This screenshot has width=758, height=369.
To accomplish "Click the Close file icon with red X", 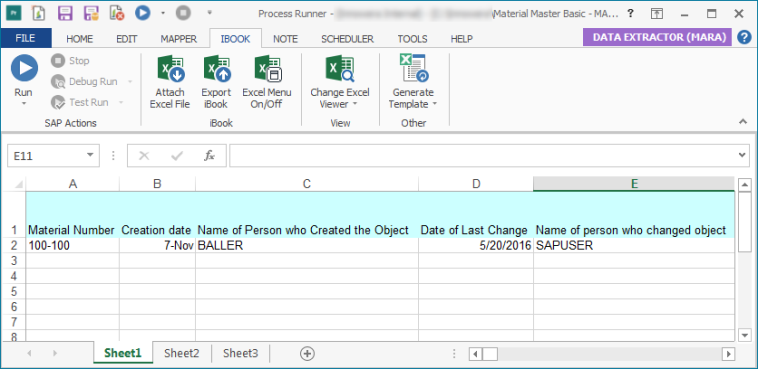I will pyautogui.click(x=117, y=13).
